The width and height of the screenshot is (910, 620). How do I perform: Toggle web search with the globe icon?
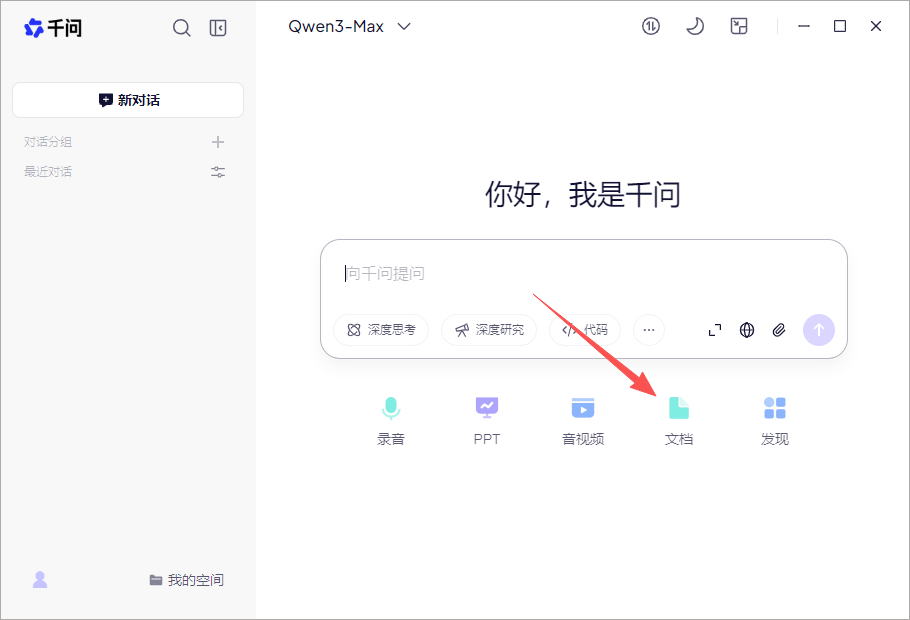(747, 330)
